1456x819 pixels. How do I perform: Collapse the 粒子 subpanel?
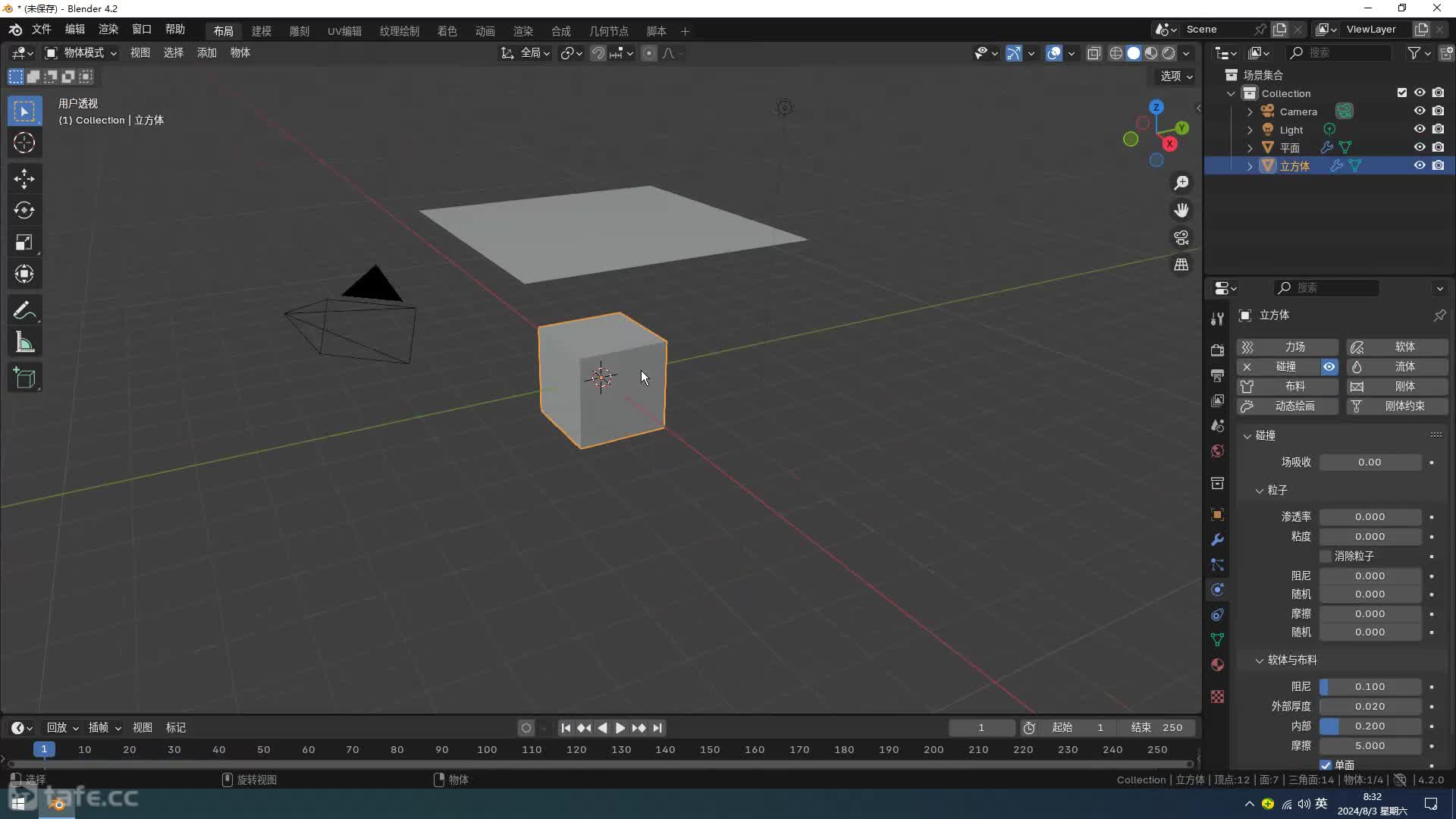pyautogui.click(x=1260, y=491)
